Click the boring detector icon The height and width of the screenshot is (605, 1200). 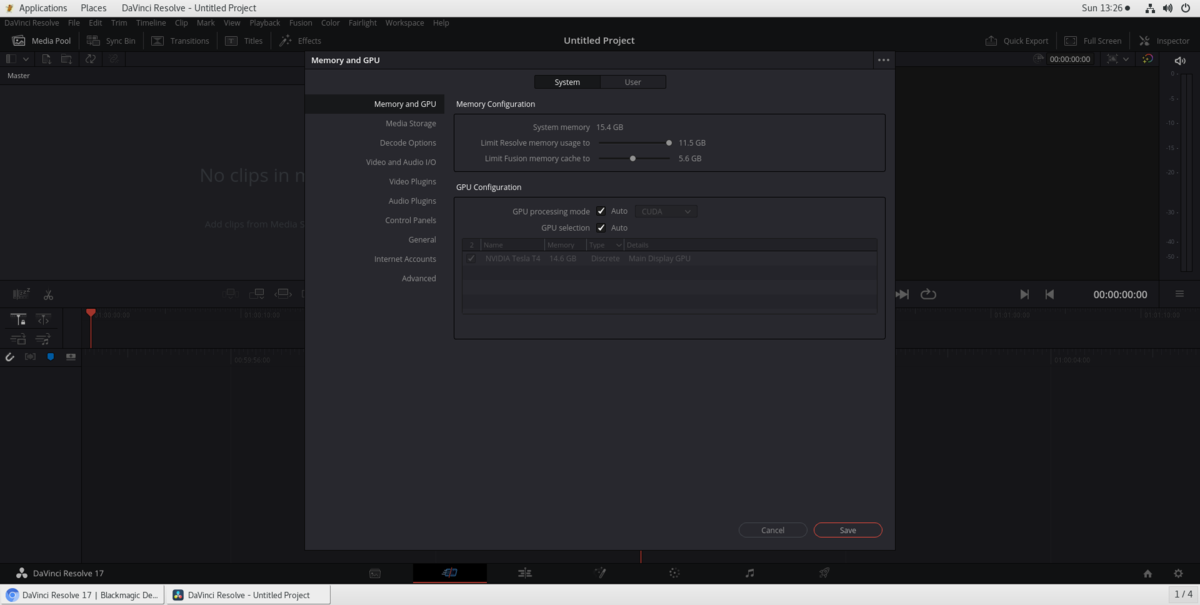click(21, 294)
